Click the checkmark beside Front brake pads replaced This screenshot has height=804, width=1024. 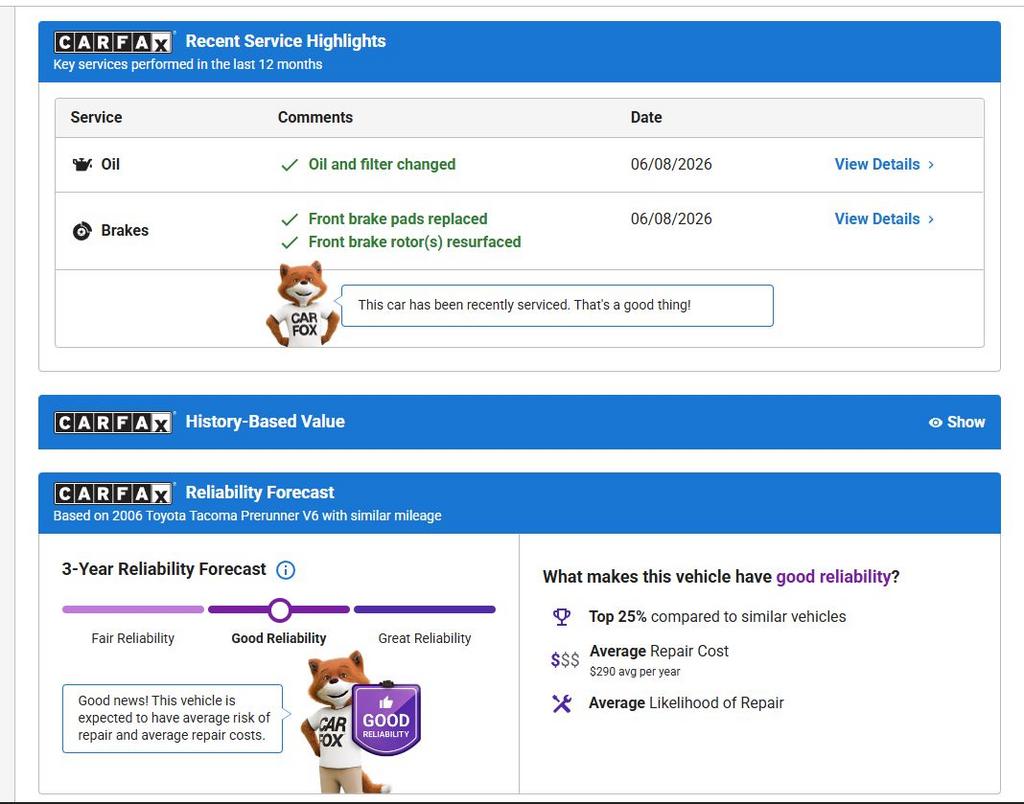(x=289, y=219)
